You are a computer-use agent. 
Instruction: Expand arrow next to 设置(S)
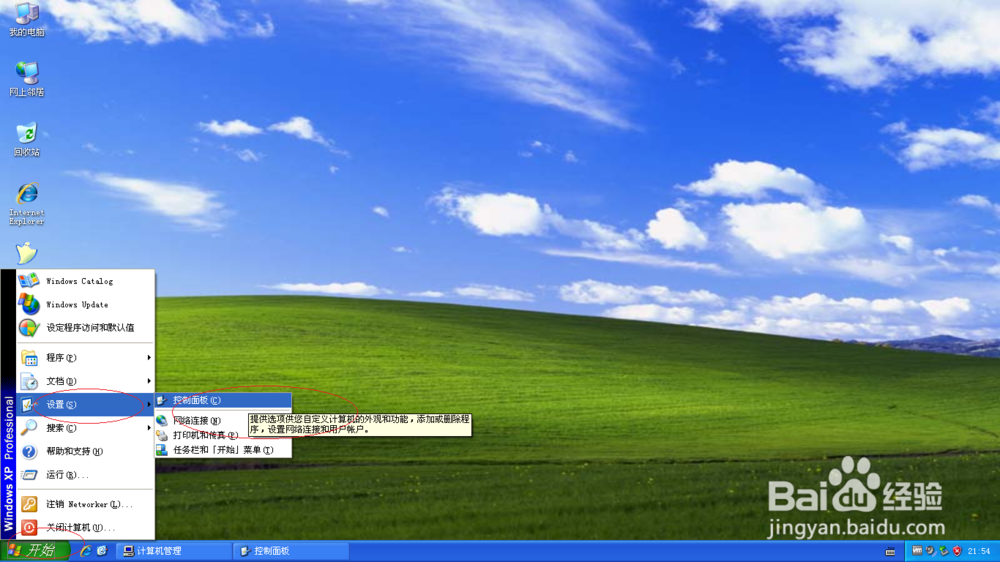149,404
